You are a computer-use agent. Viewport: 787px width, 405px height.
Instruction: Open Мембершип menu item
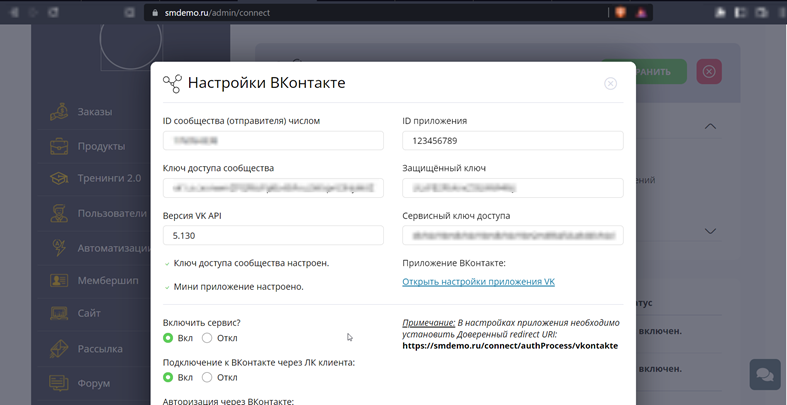click(x=108, y=280)
